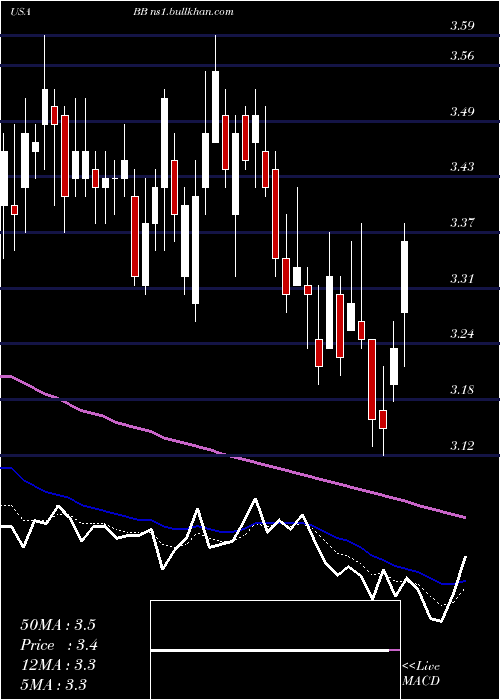Click the BB ns1.bullkhan.com chart title
The height and width of the screenshot is (700, 500).
(183, 12)
